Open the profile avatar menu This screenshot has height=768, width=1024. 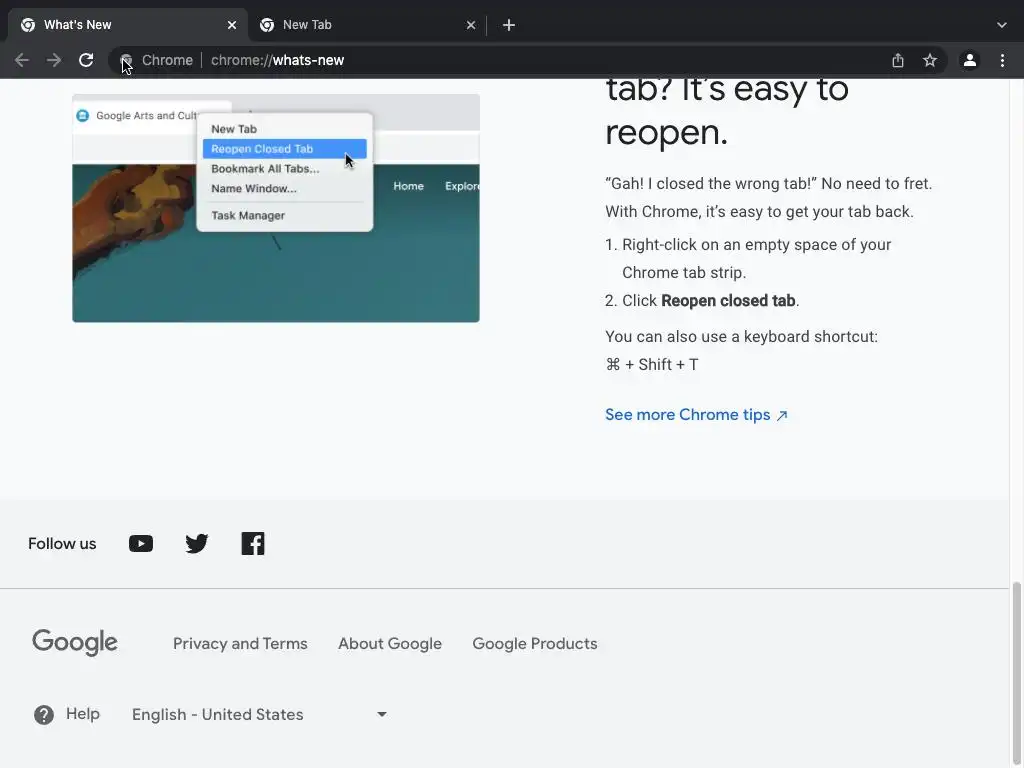tap(970, 60)
